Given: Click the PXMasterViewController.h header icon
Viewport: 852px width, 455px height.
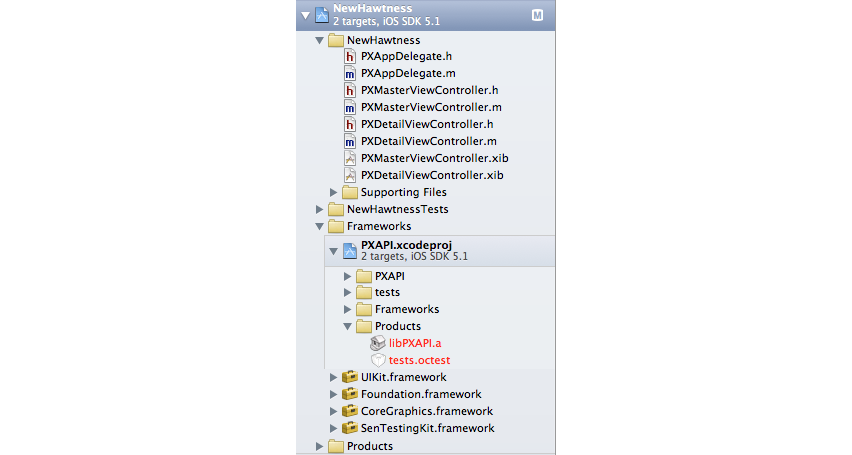Looking at the screenshot, I should coord(350,90).
